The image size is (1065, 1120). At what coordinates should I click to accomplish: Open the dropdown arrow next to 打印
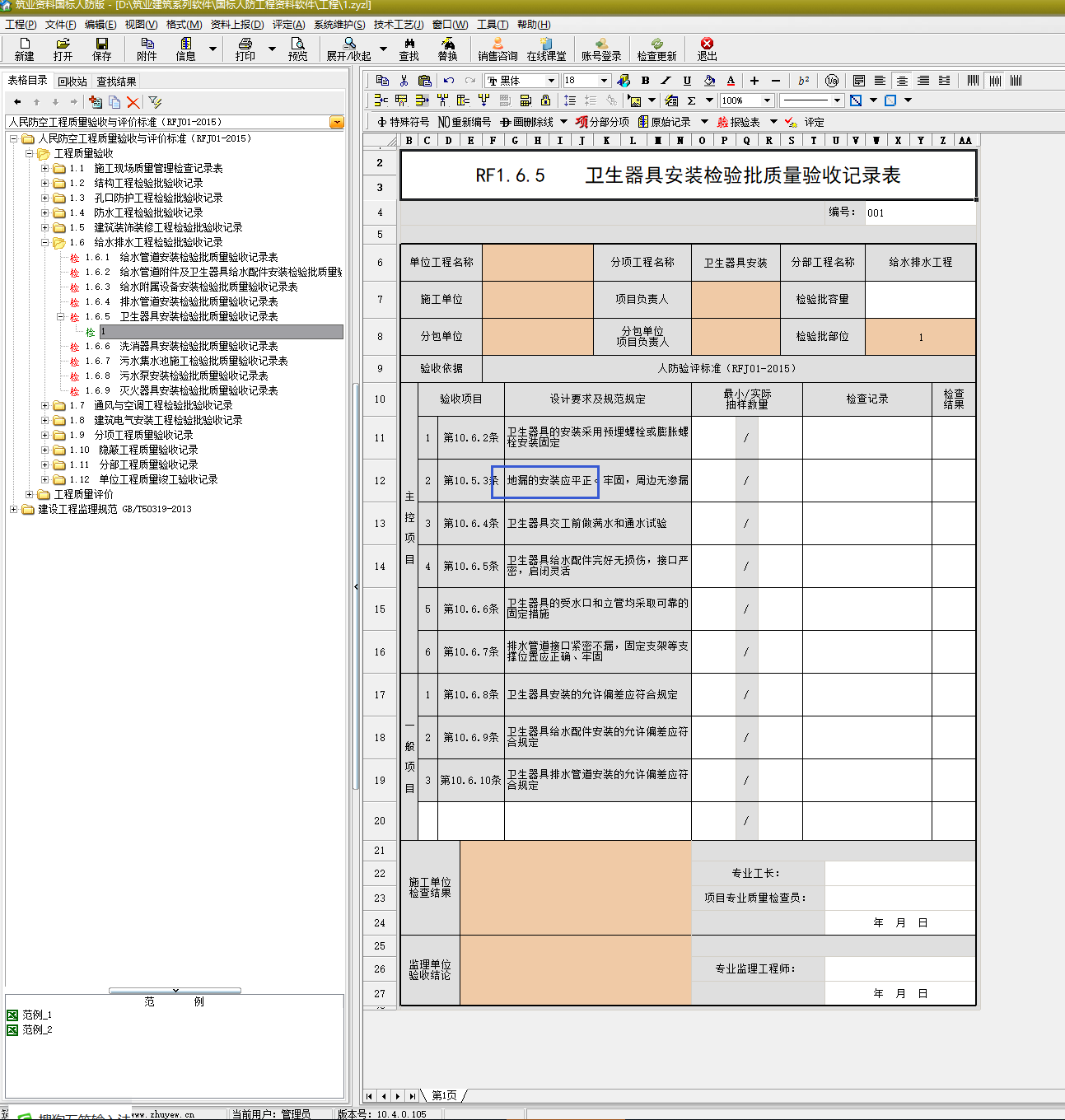tap(272, 49)
